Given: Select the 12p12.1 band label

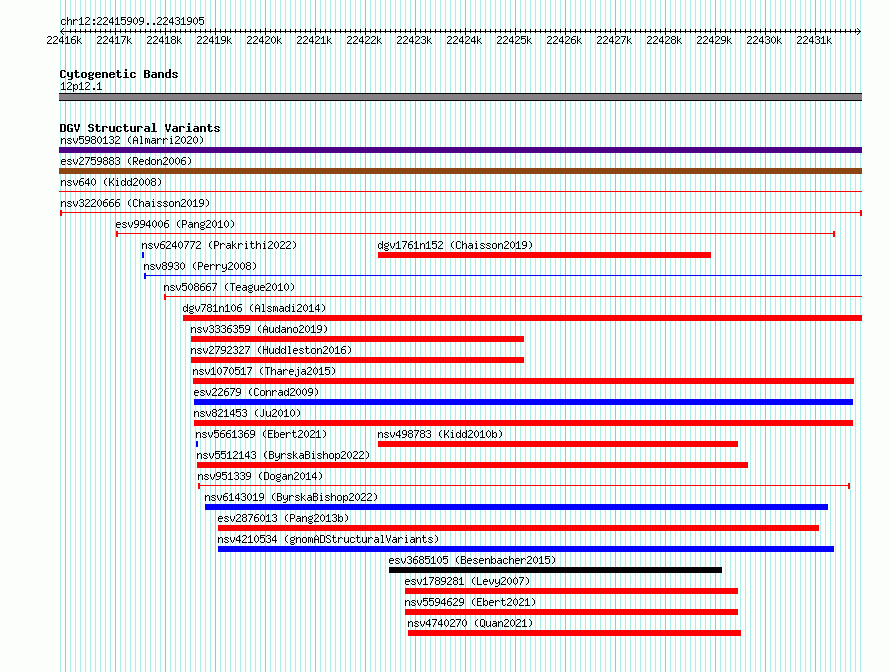Looking at the screenshot, I should [x=81, y=86].
